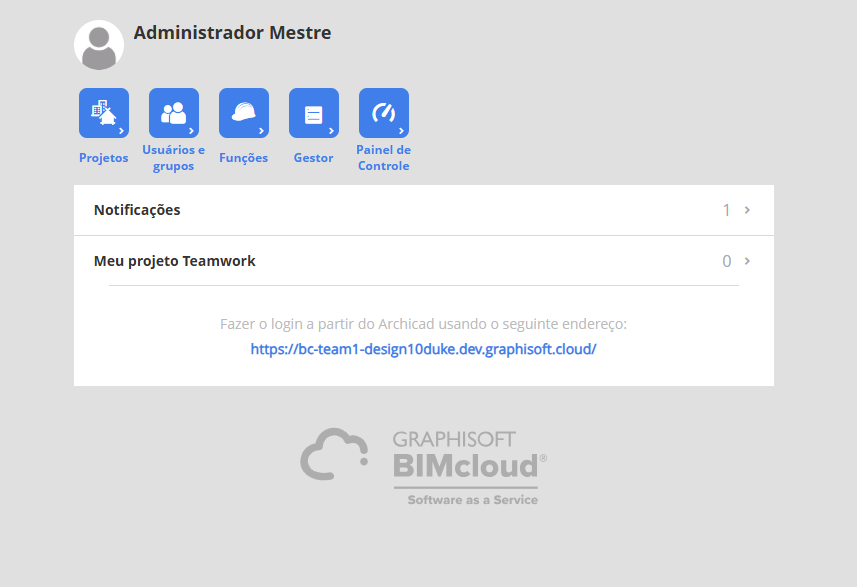Image resolution: width=857 pixels, height=587 pixels.
Task: Click the Painel de Controle text label
Action: click(384, 157)
